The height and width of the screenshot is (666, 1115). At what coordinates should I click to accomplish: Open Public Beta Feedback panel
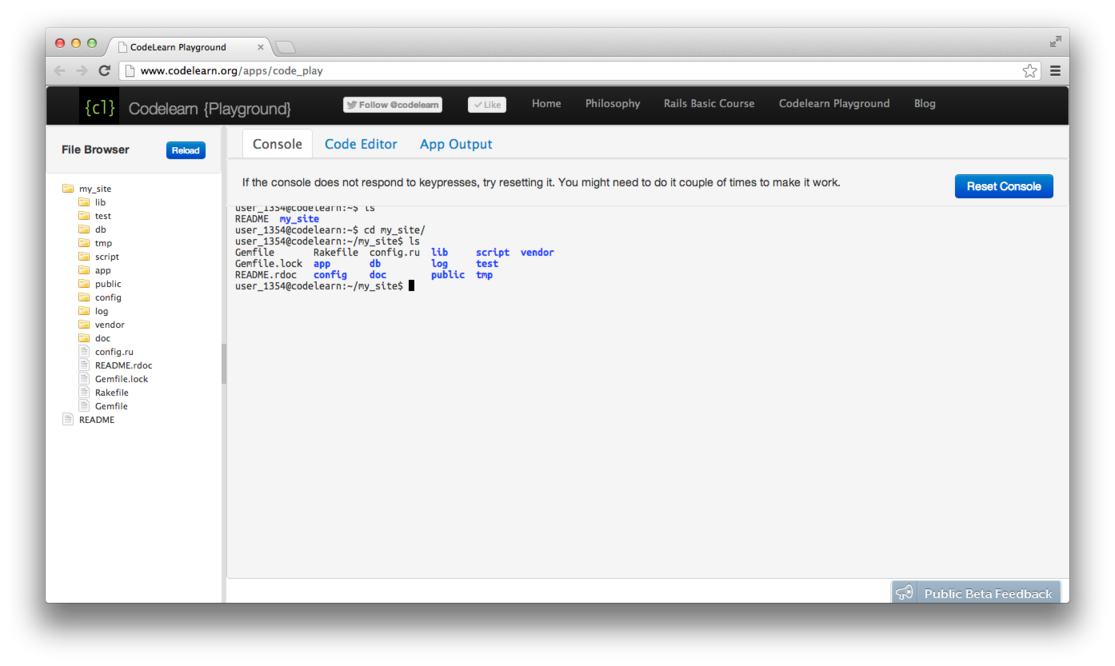976,593
